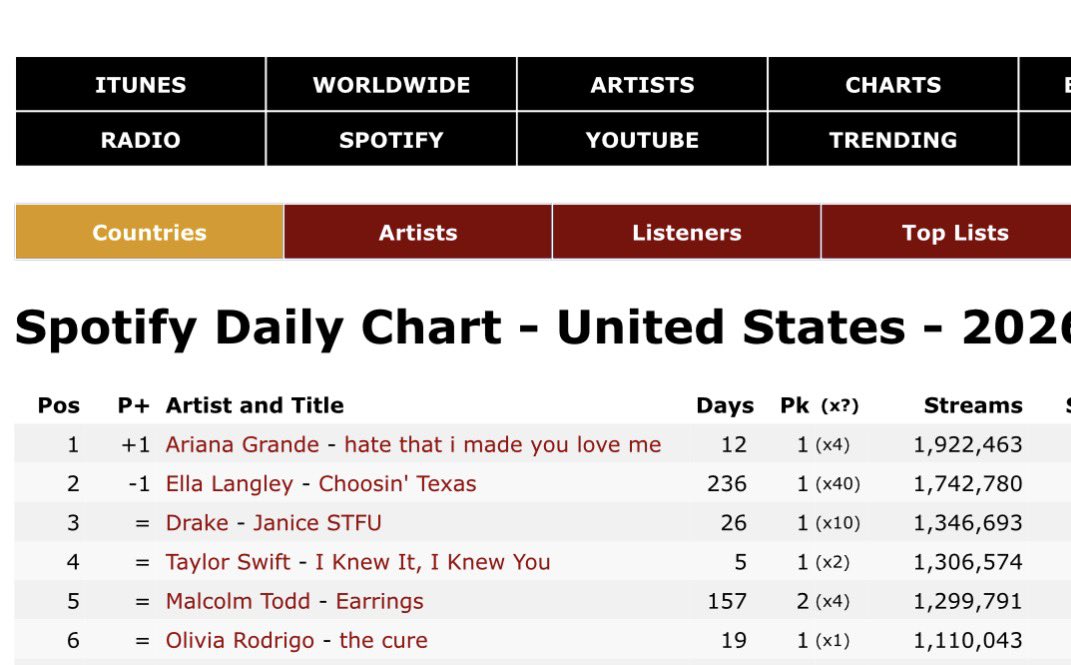Open the YOUTUBE section

pos(642,139)
